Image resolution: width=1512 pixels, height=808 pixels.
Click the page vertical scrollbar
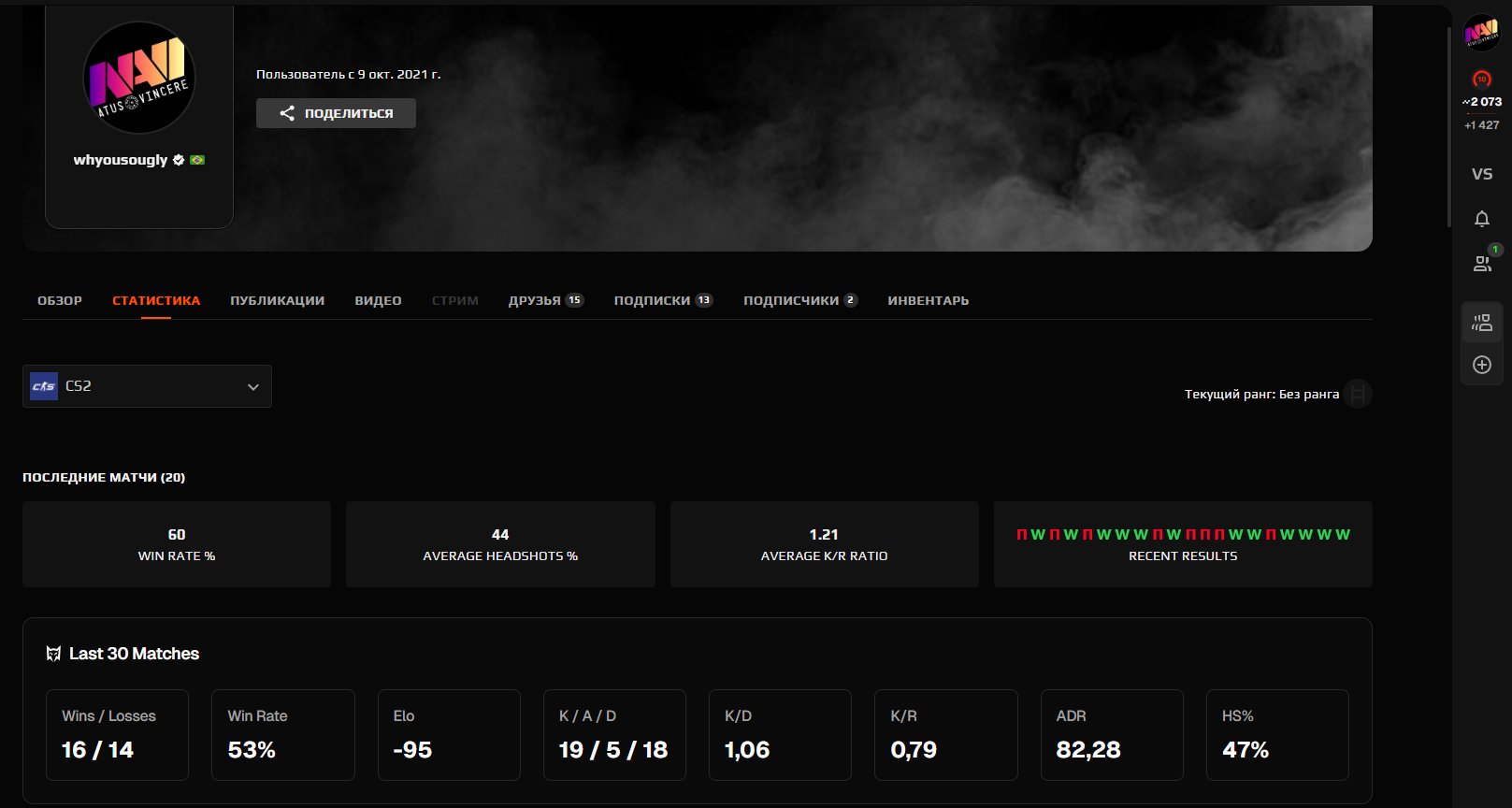(x=1448, y=126)
